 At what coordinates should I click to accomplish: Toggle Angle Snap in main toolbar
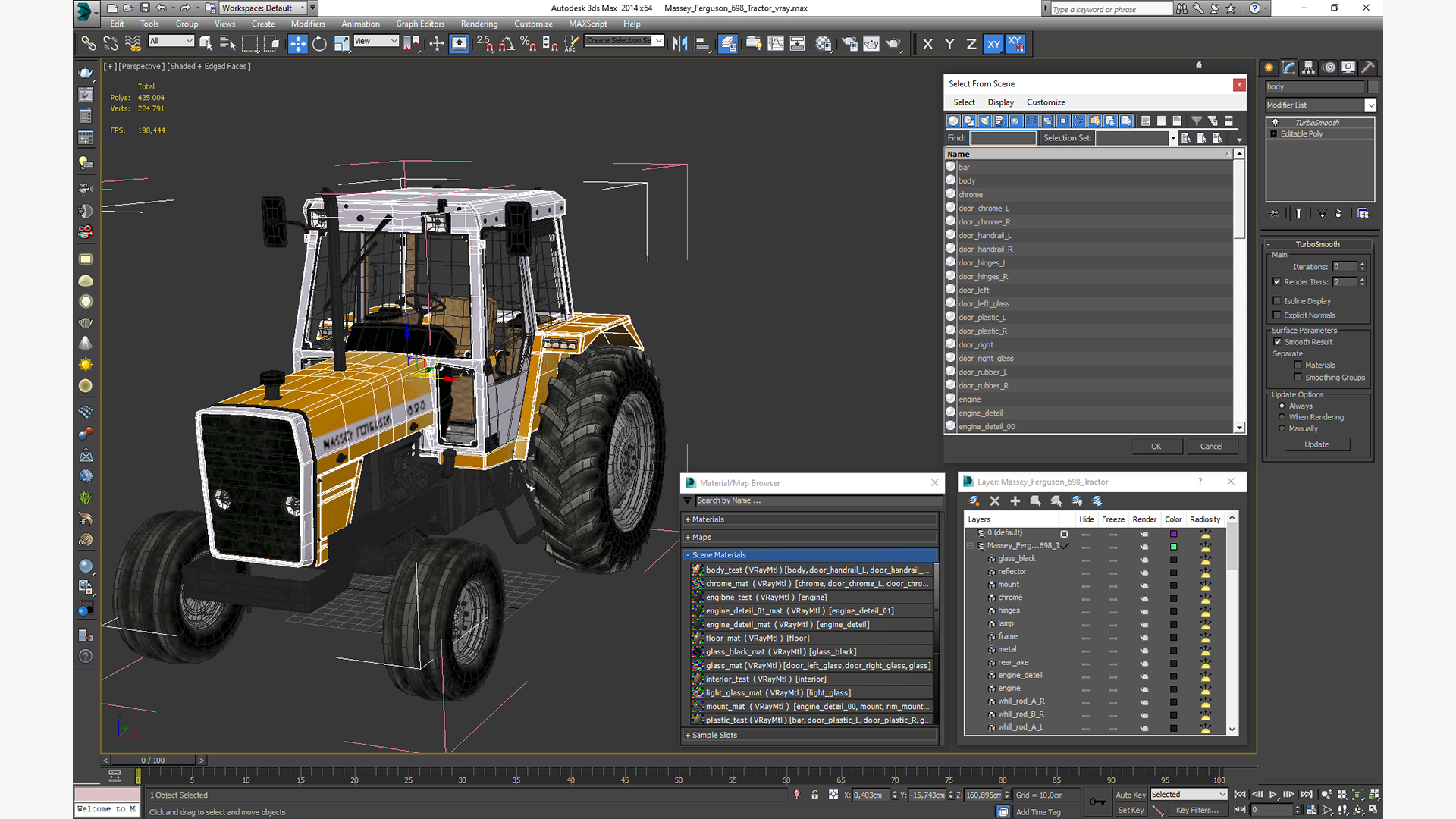tap(507, 44)
